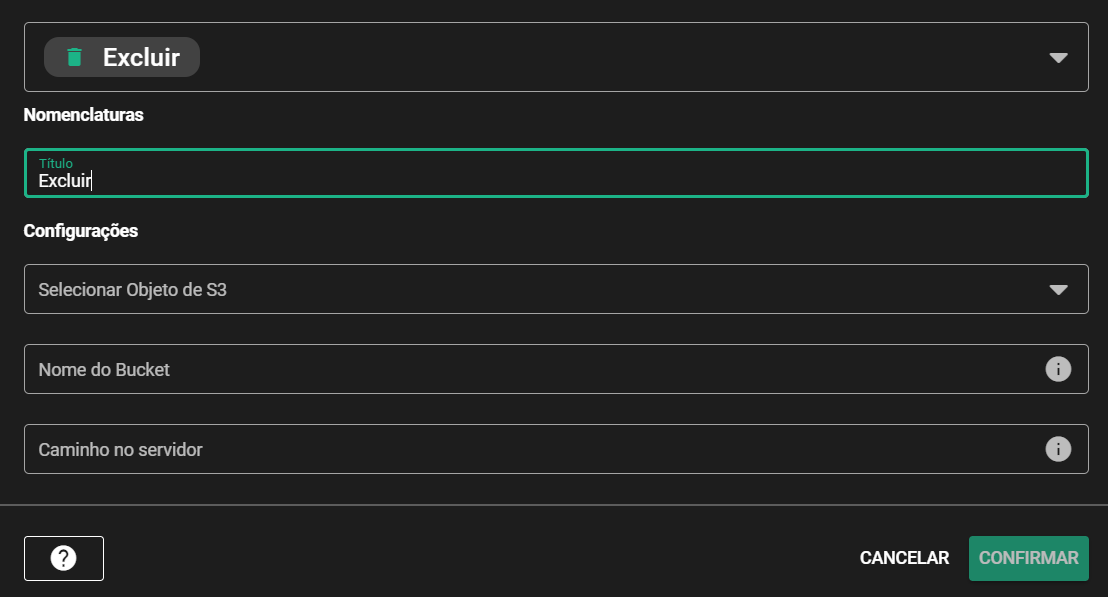Click the arrow of the S3 object selector
1108x597 pixels.
(1059, 290)
